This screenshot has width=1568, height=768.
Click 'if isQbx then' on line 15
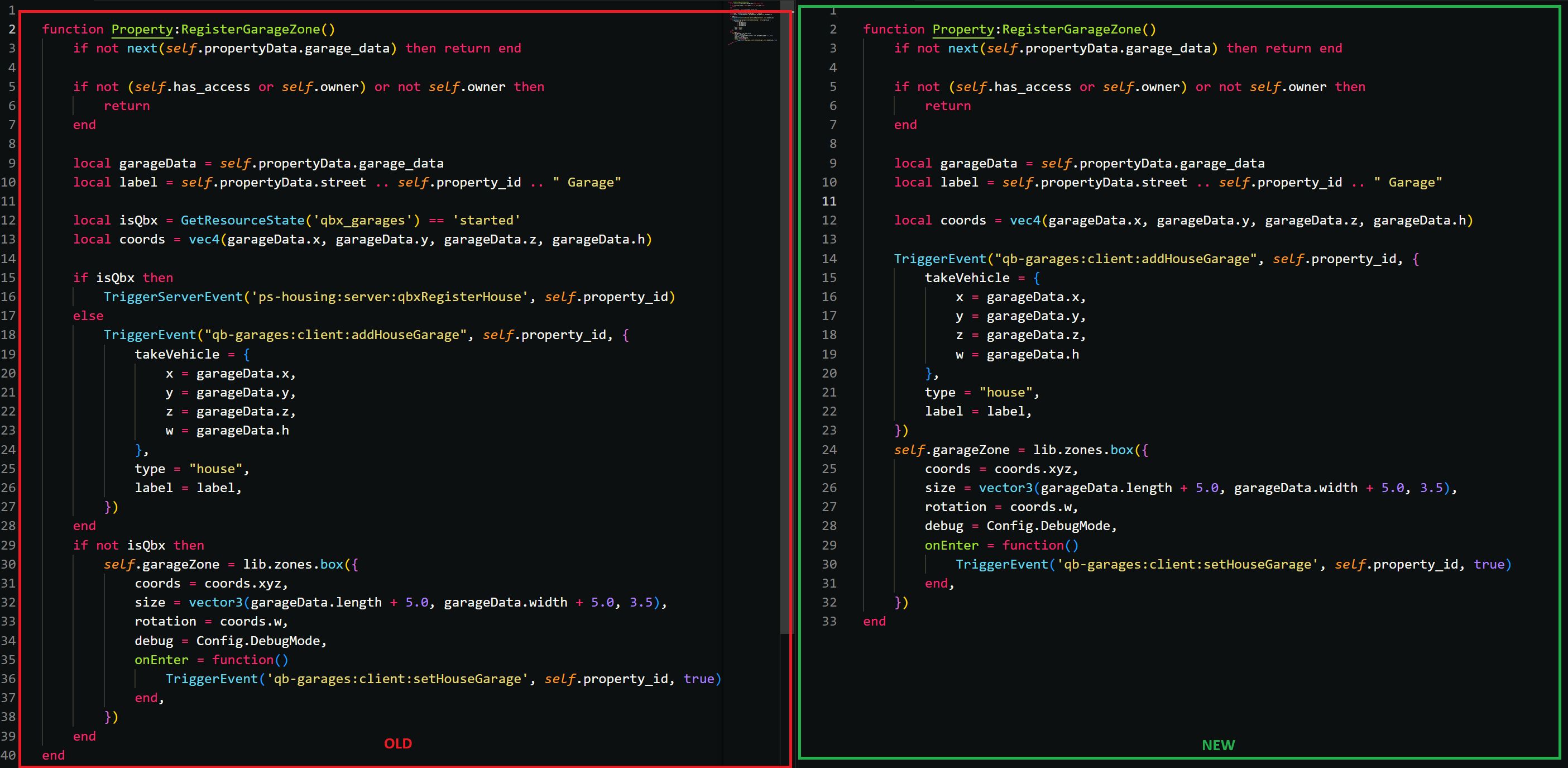pos(123,278)
